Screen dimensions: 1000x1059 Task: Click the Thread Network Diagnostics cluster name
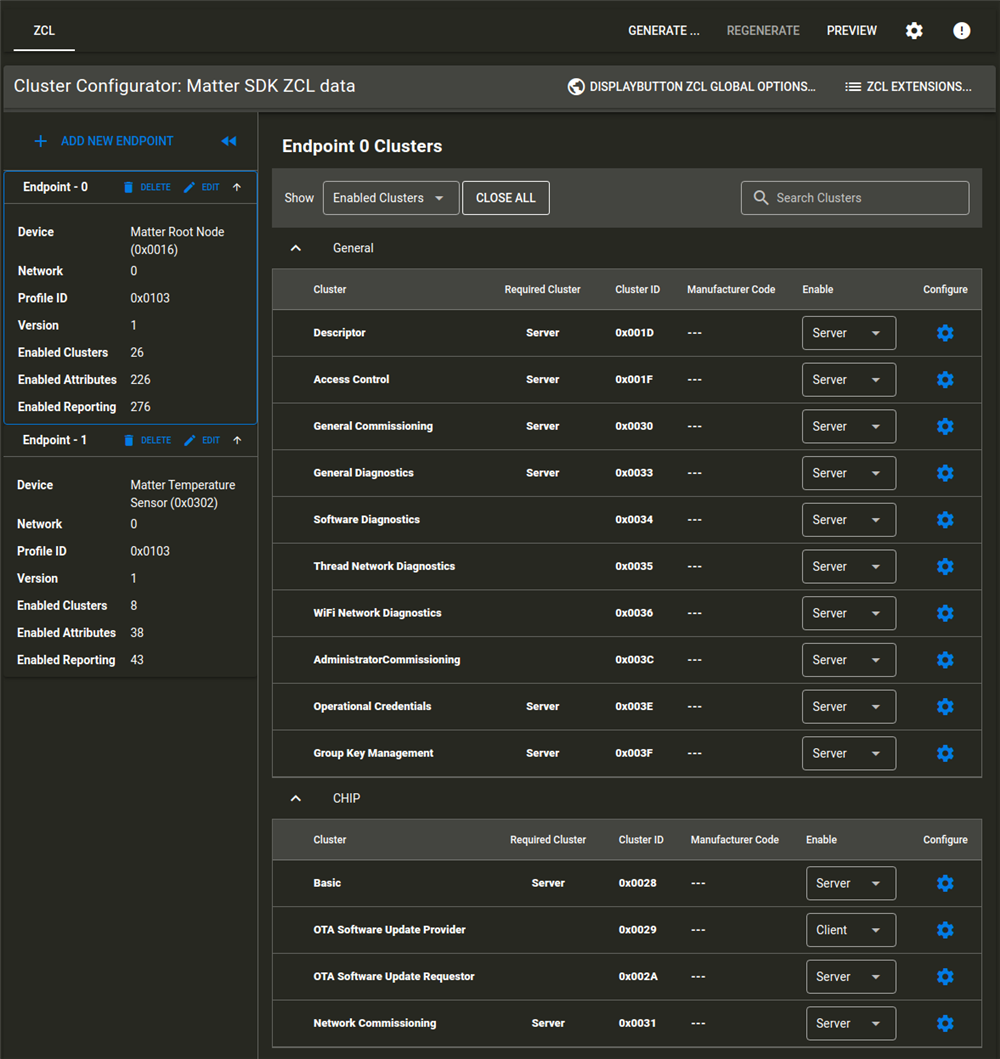tap(384, 566)
